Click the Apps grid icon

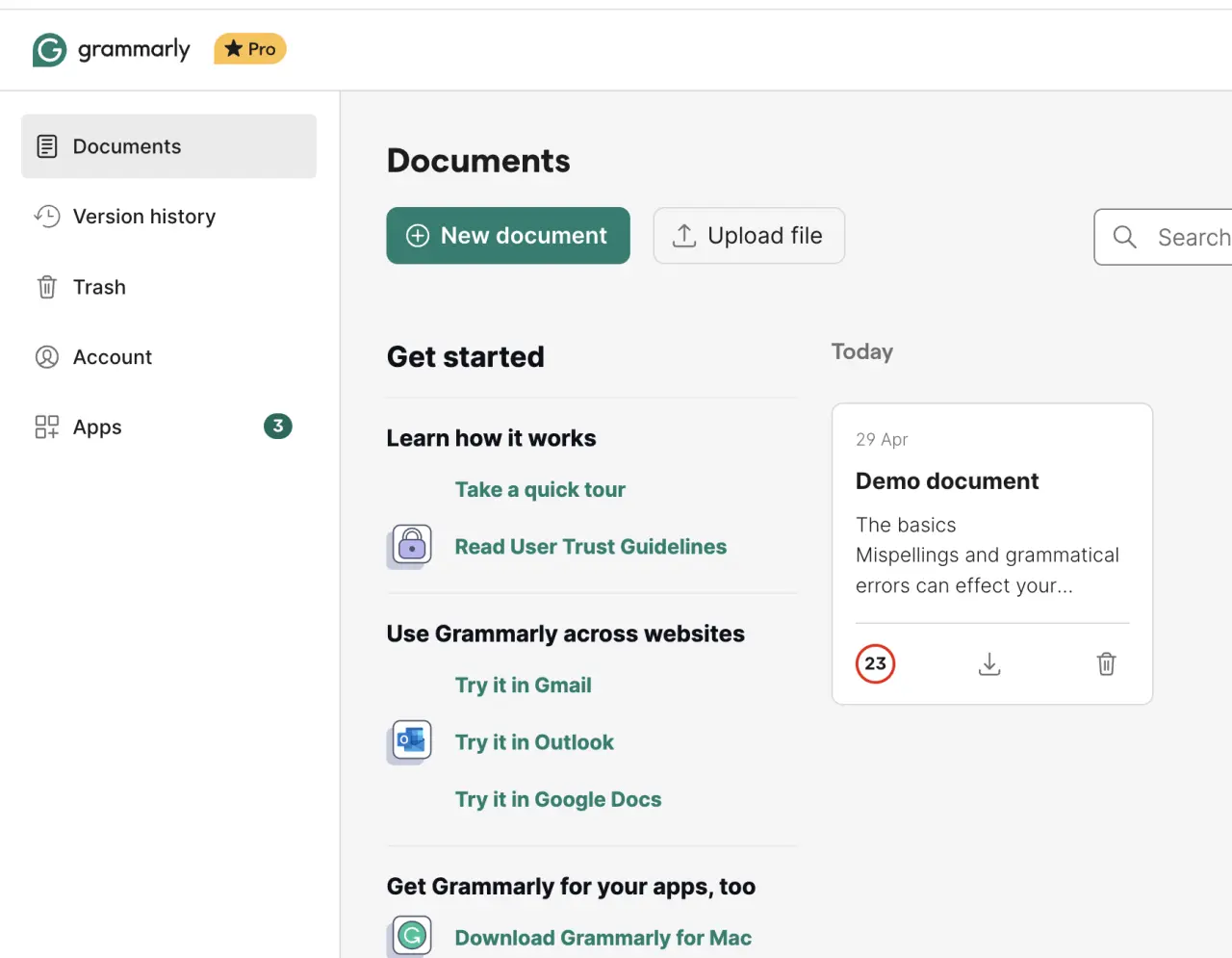47,427
